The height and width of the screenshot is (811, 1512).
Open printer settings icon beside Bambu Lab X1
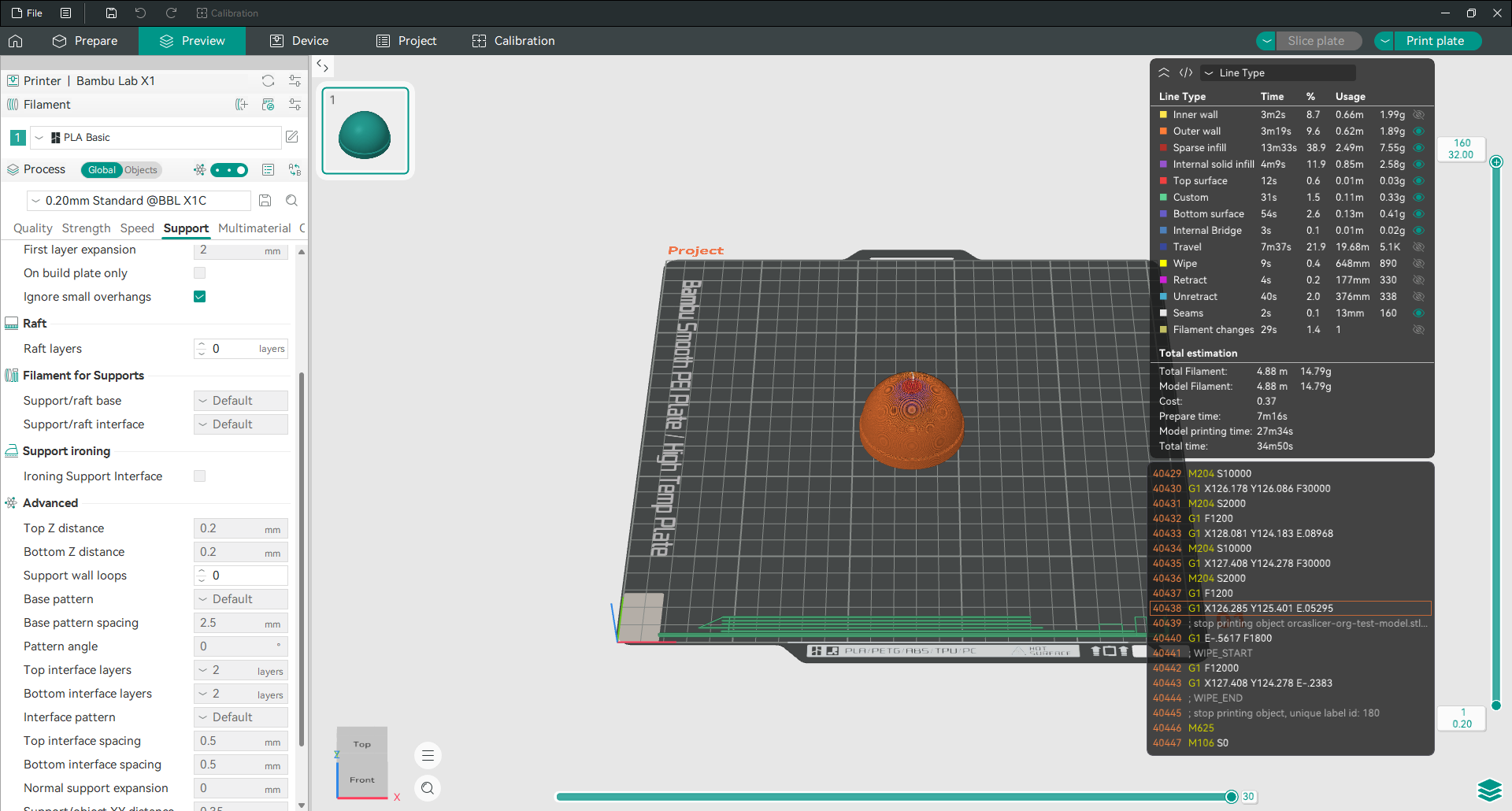295,80
